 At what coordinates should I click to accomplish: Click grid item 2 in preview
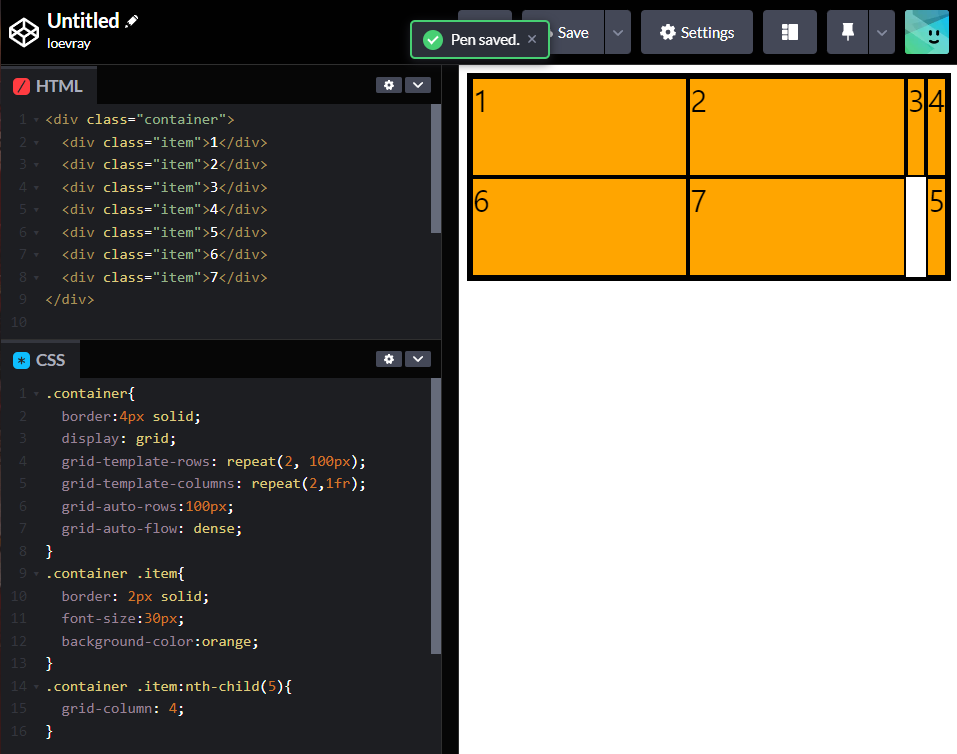pyautogui.click(x=796, y=127)
